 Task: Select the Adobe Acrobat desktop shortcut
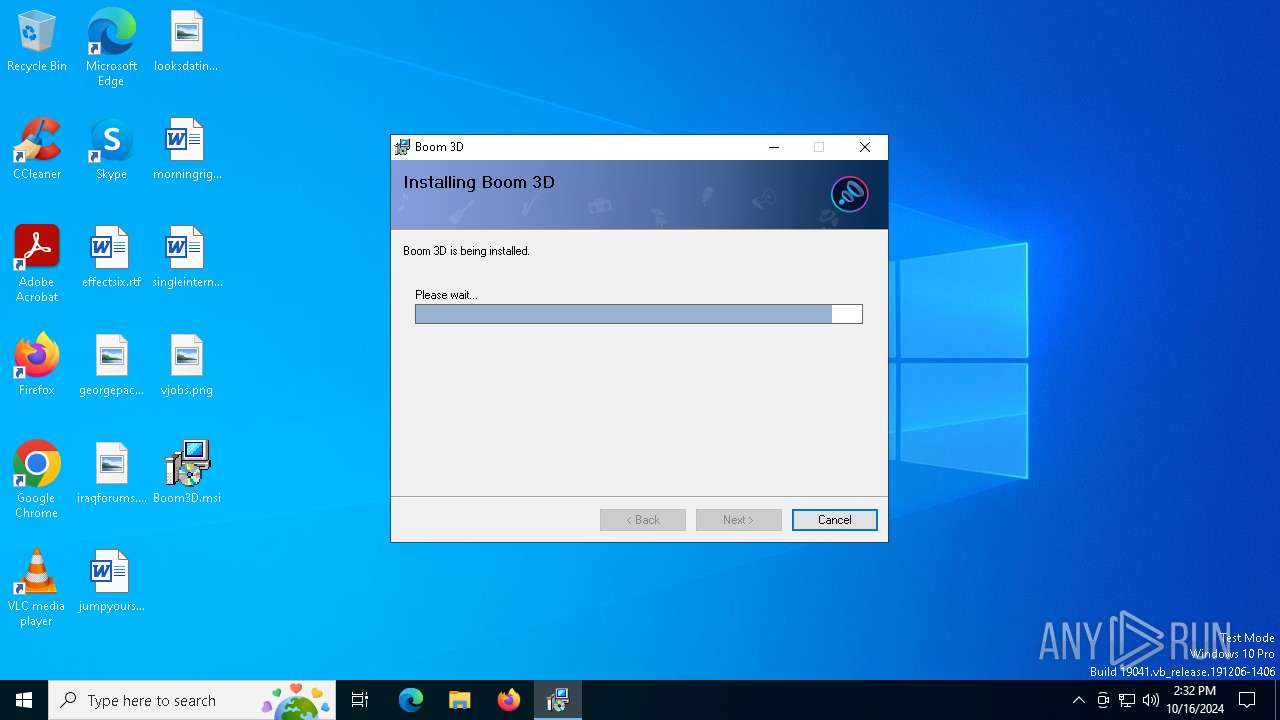37,264
